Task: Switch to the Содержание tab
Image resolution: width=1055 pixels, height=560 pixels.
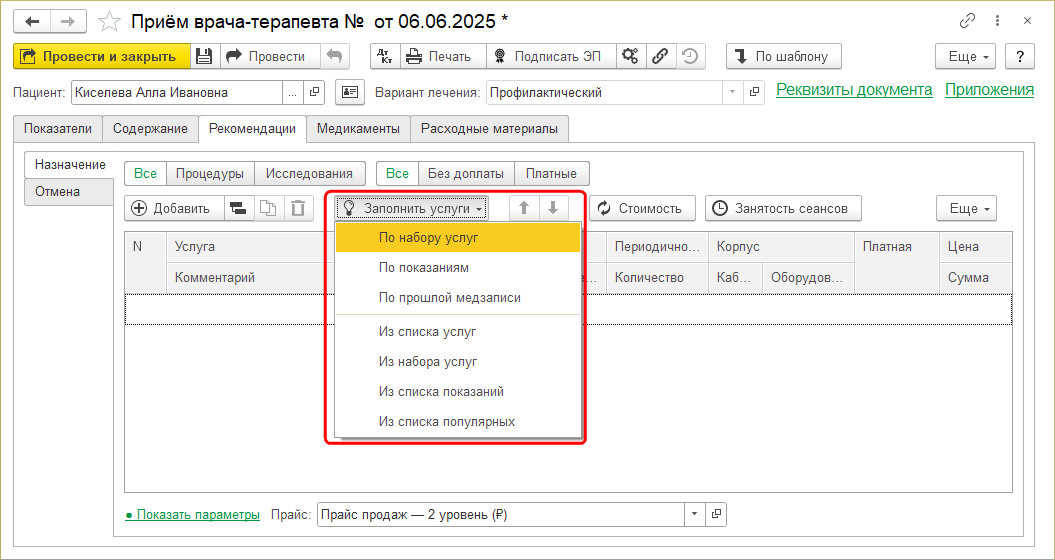Action: point(150,129)
